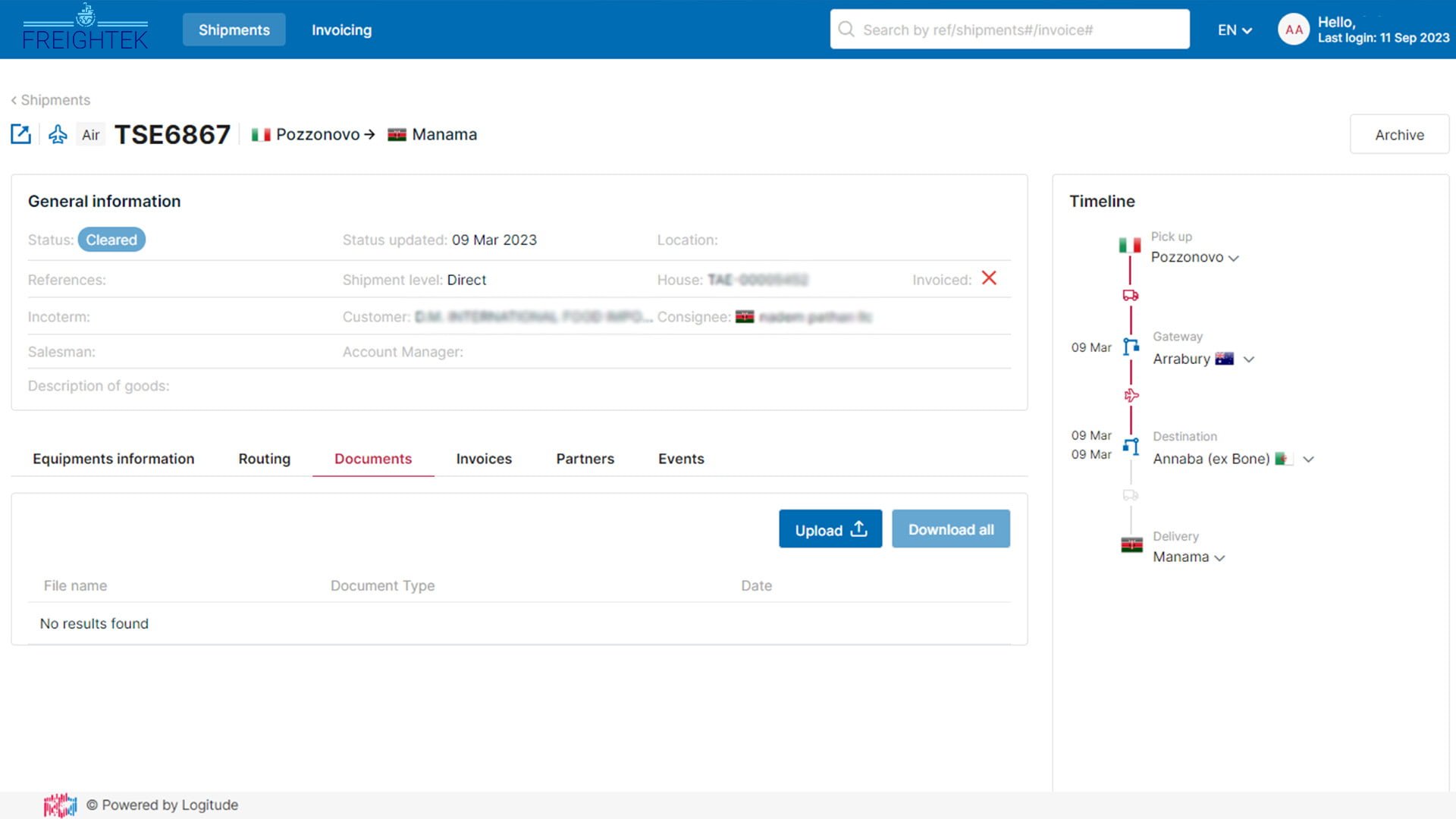Screen dimensions: 1456x819
Task: Click the airplane transport mode icon
Action: 58,134
